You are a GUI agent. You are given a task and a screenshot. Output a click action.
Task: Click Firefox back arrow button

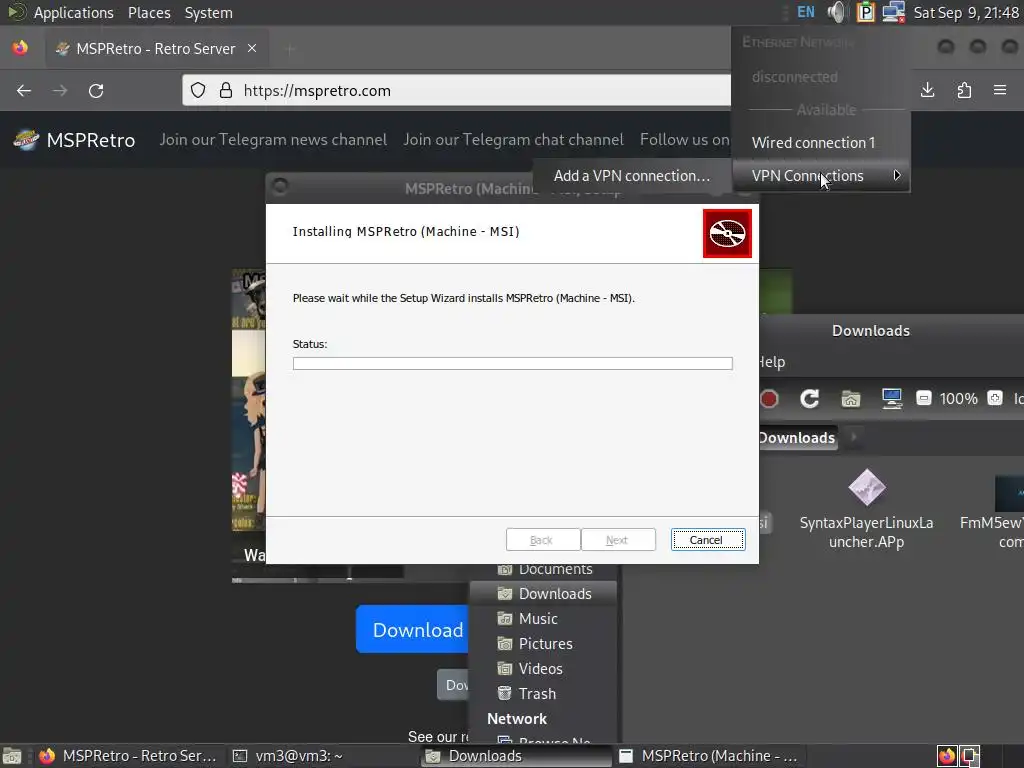24,91
